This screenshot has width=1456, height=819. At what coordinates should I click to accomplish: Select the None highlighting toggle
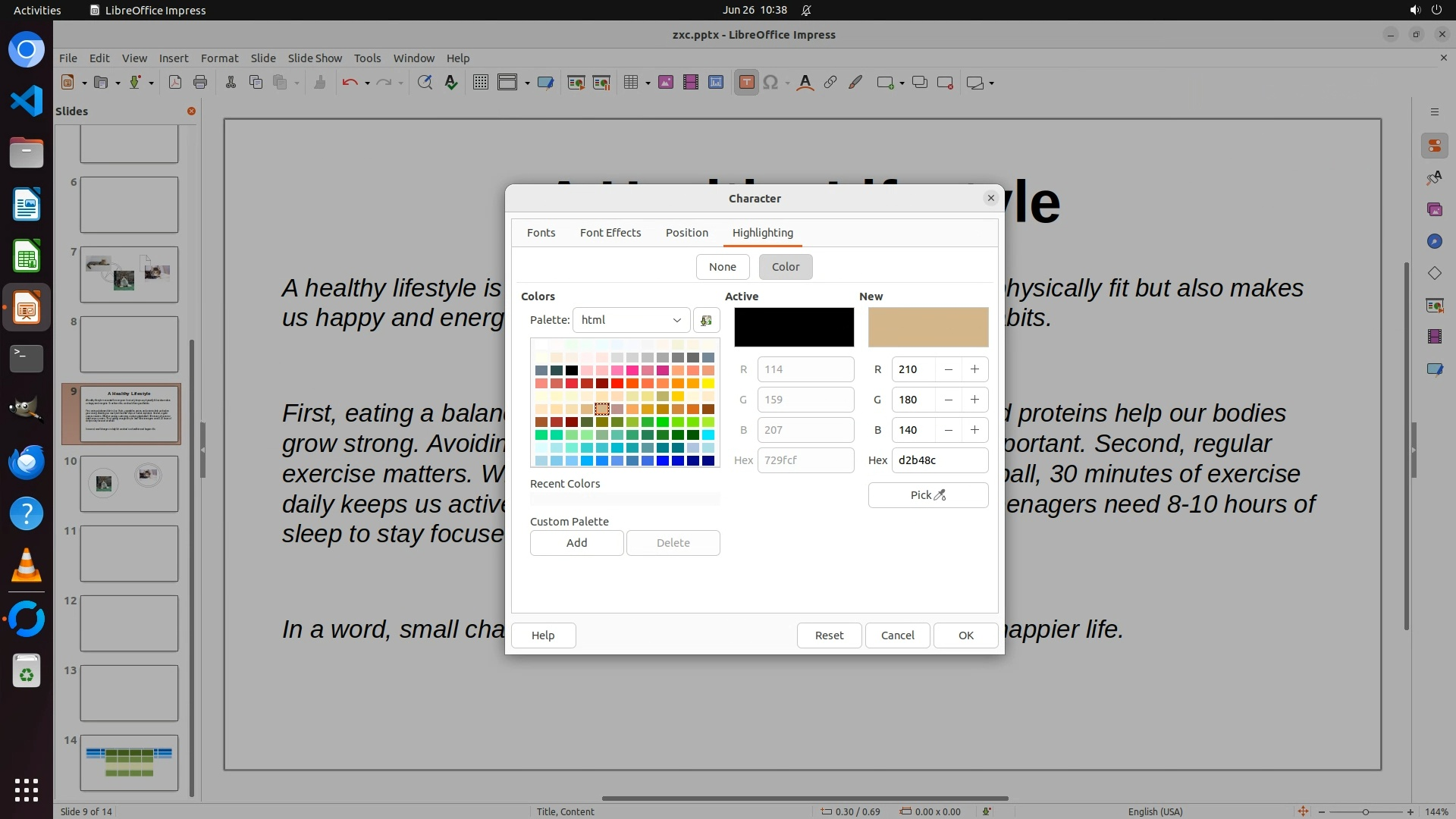pos(722,267)
